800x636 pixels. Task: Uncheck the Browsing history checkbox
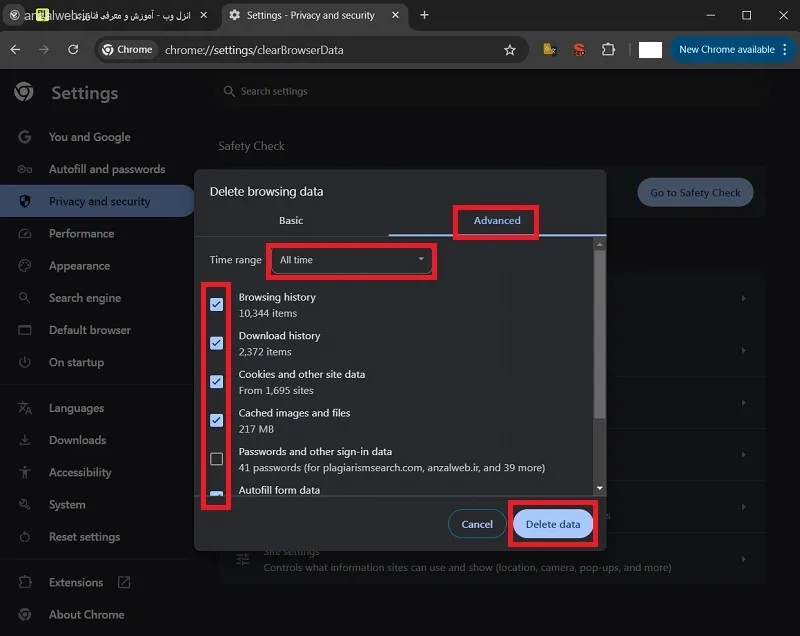pyautogui.click(x=216, y=304)
